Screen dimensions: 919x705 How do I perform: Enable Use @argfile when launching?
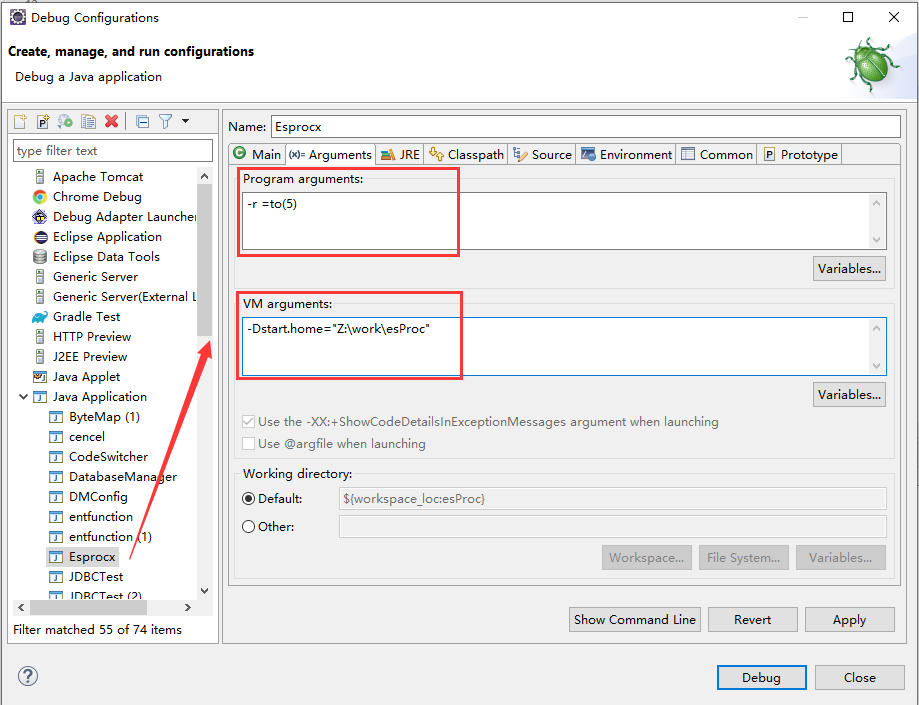[x=249, y=443]
